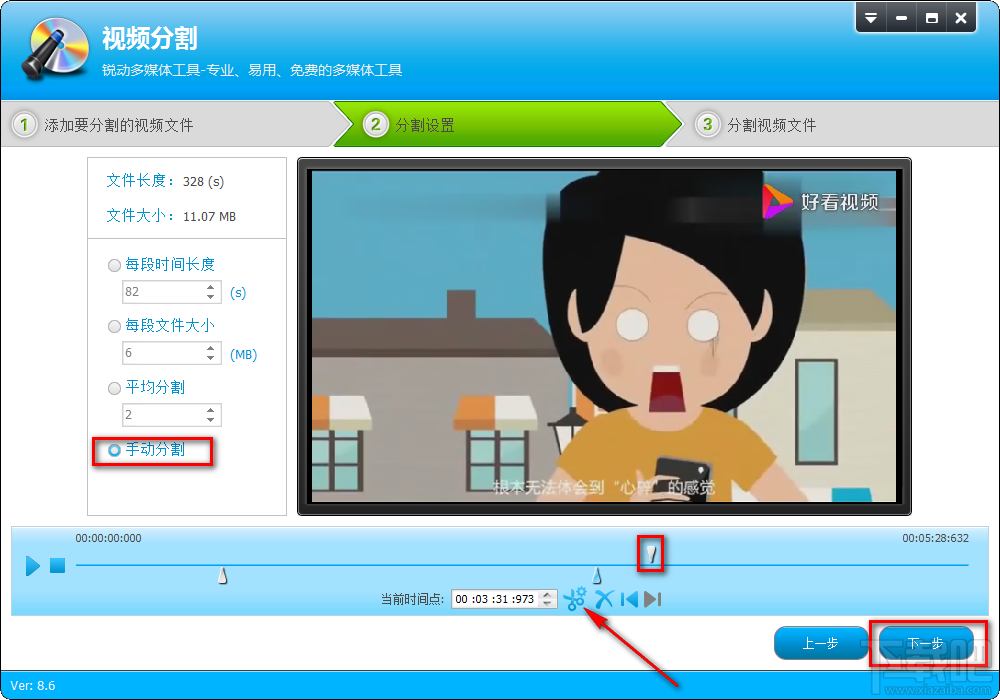
Task: Click the 文件长度 328 (s) text
Action: [165, 181]
